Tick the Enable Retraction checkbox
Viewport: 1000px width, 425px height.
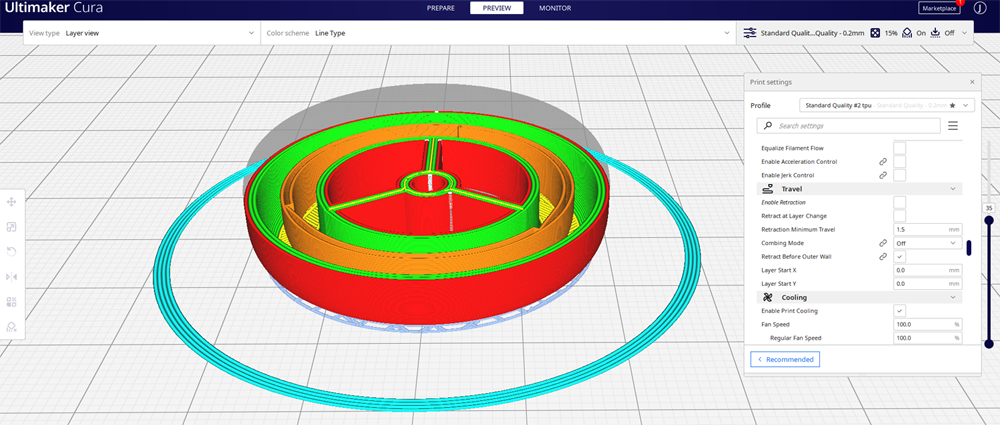pos(899,202)
